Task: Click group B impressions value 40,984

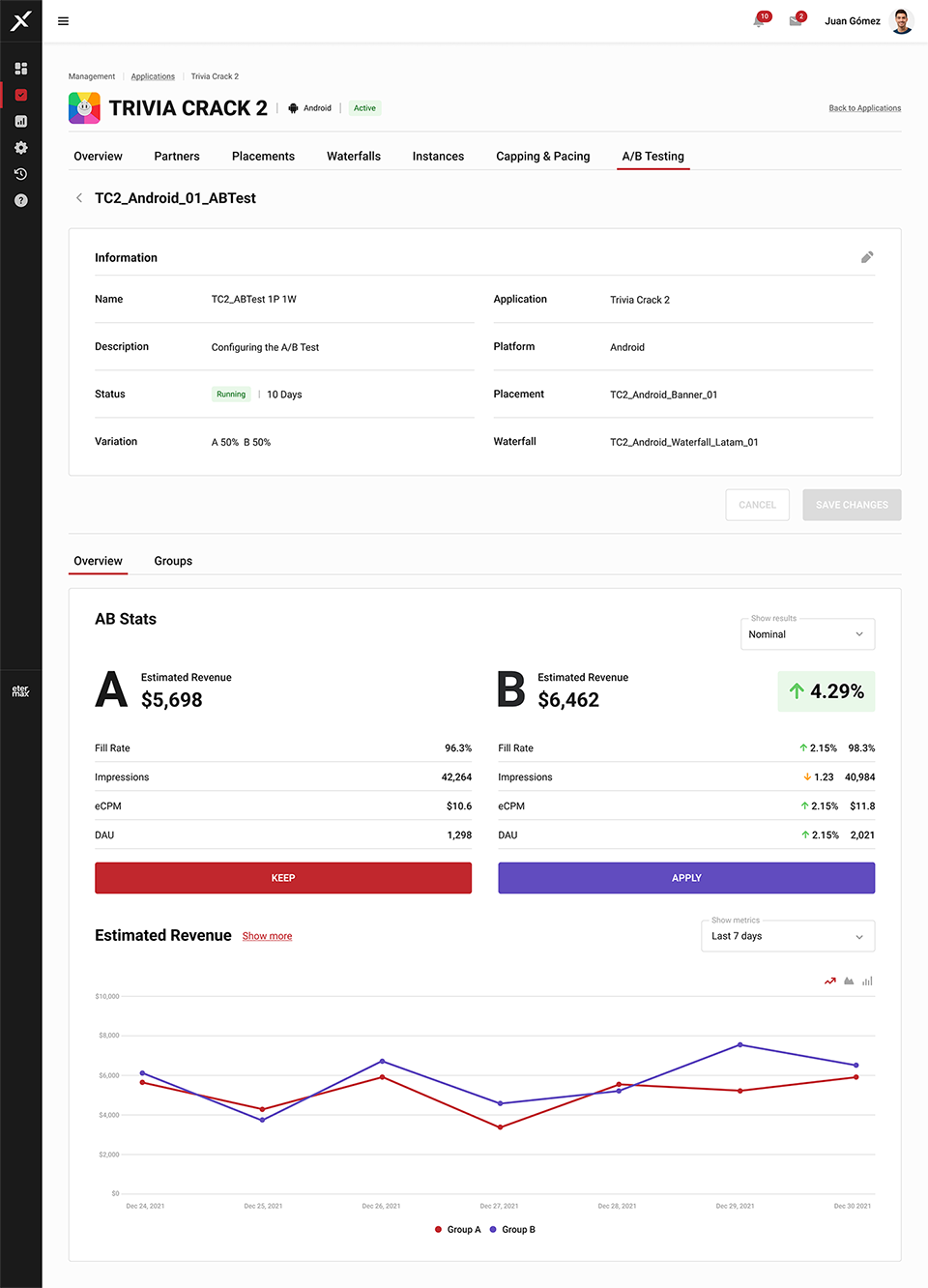Action: click(x=859, y=777)
